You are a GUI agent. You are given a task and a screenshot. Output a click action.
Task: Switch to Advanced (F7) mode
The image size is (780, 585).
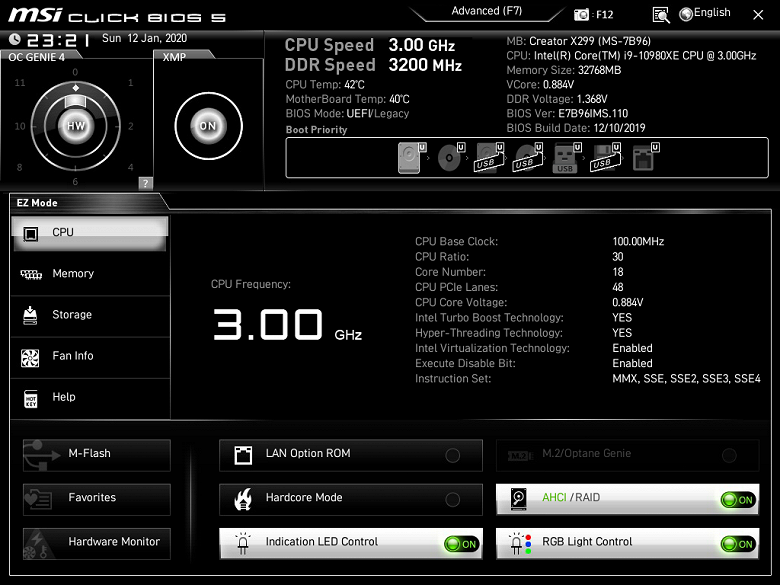(x=487, y=11)
